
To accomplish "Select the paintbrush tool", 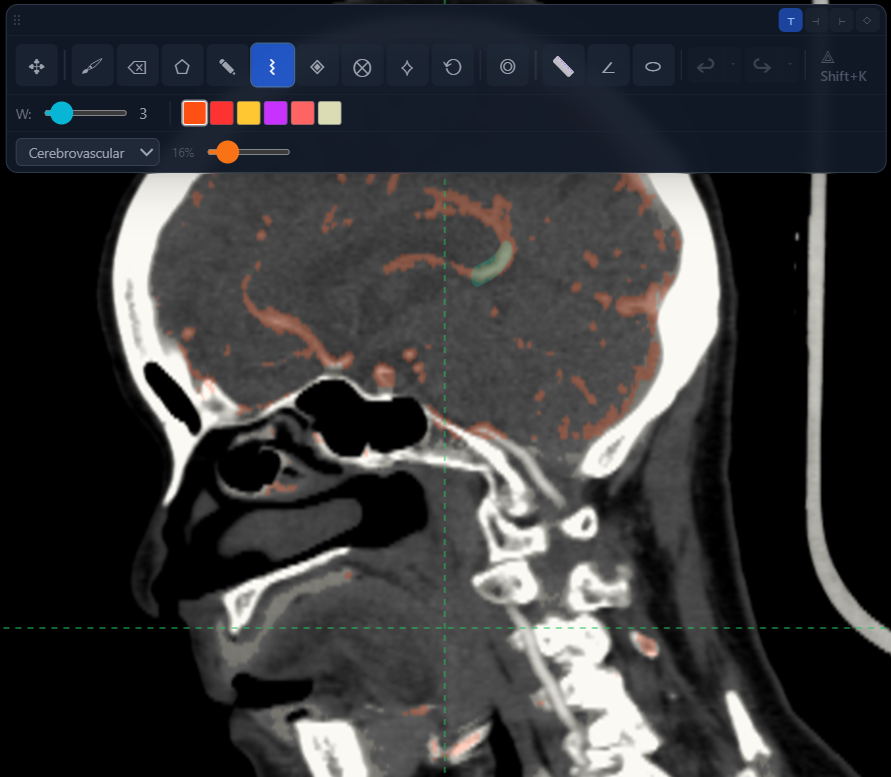I will pyautogui.click(x=92, y=67).
